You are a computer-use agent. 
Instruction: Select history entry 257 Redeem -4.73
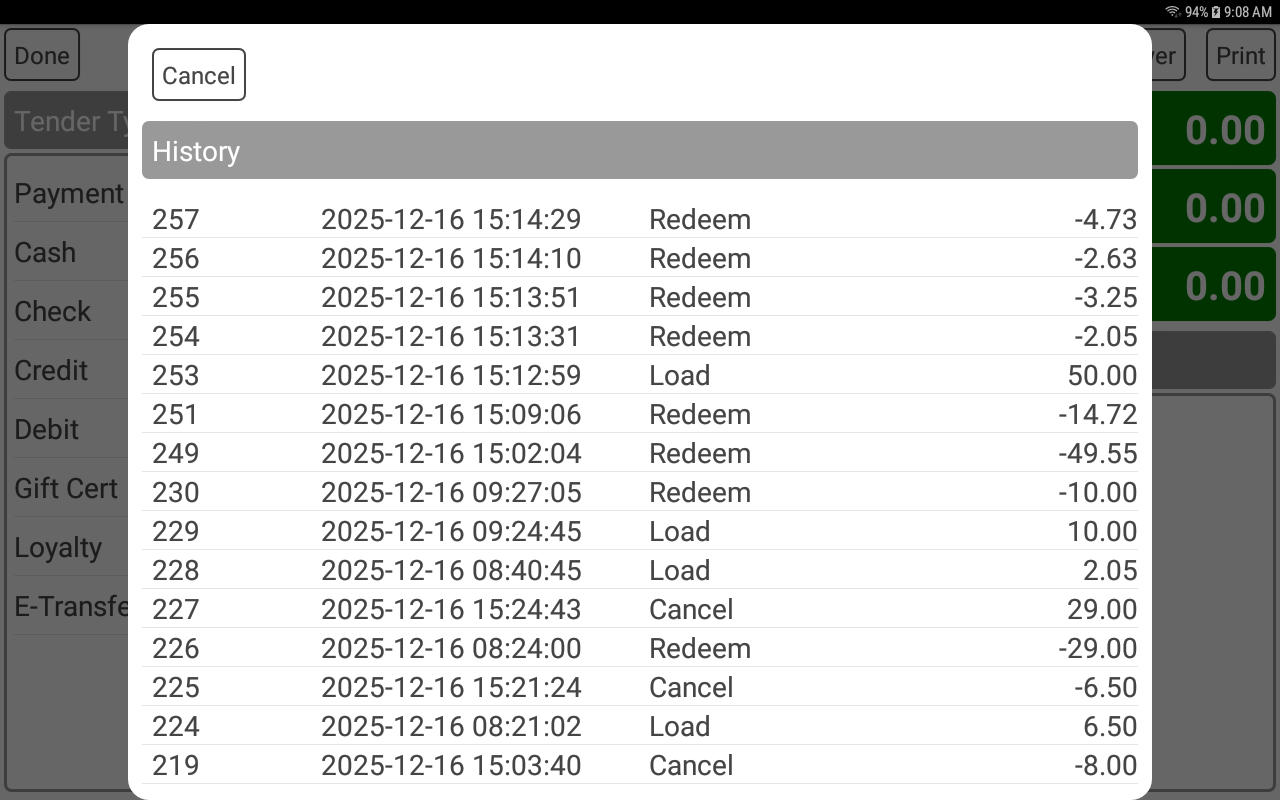(x=640, y=219)
